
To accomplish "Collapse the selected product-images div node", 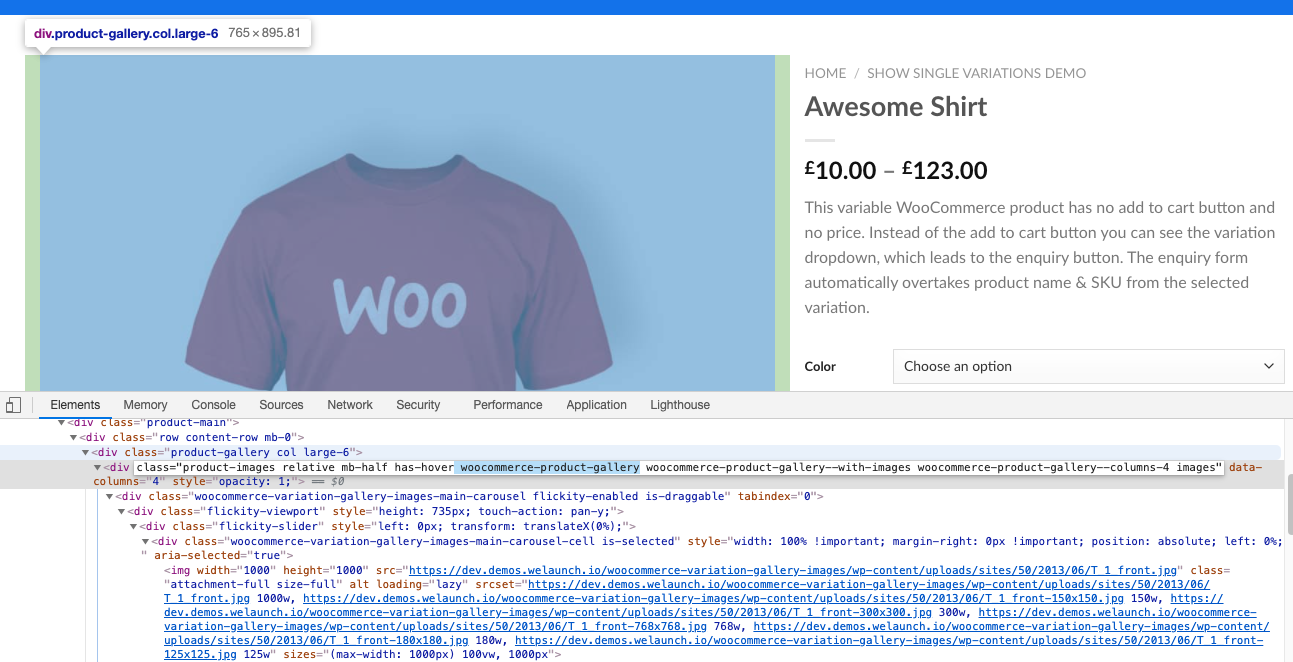I will click(97, 467).
